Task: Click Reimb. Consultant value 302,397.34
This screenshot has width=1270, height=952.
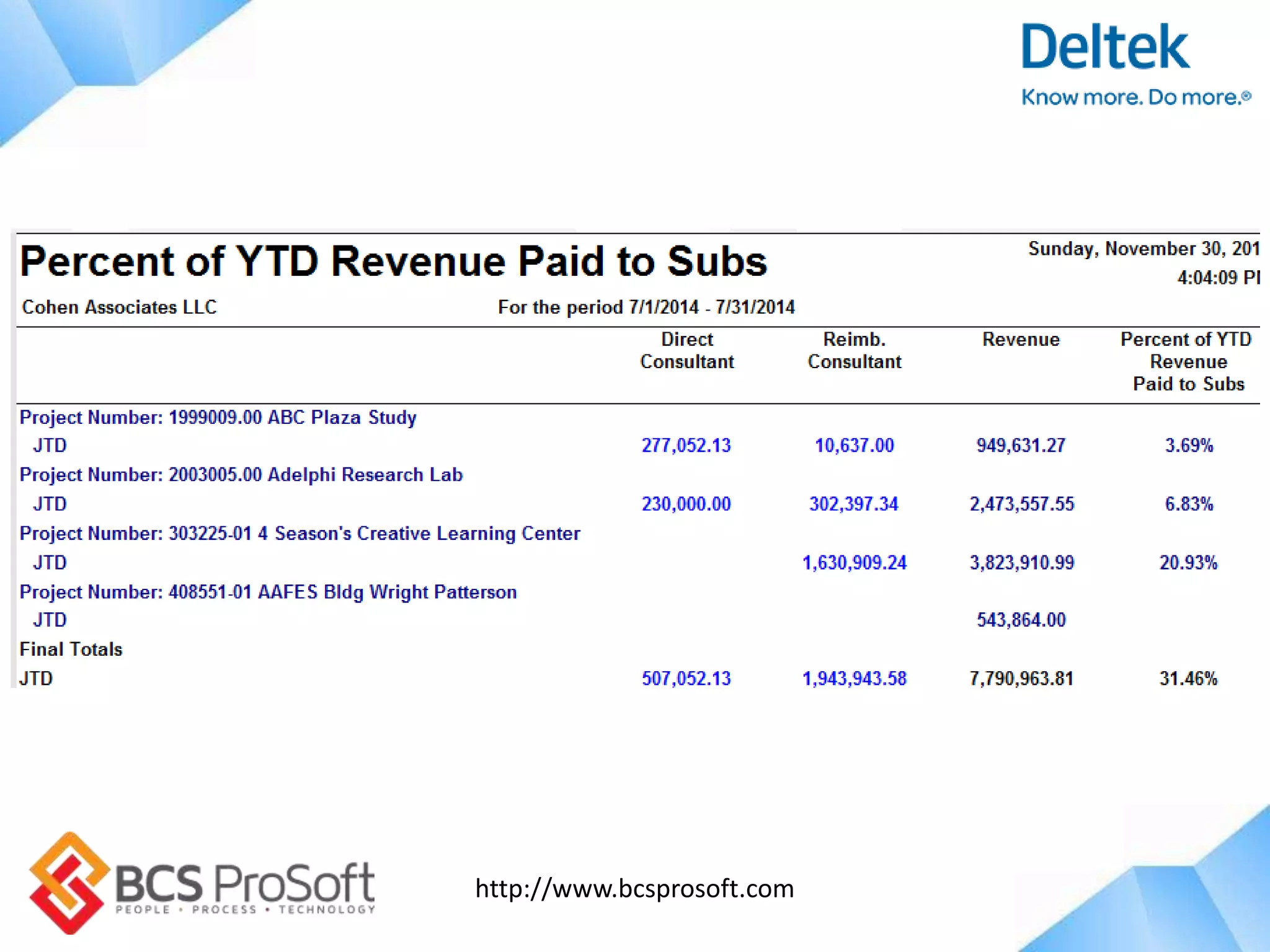Action: 853,504
